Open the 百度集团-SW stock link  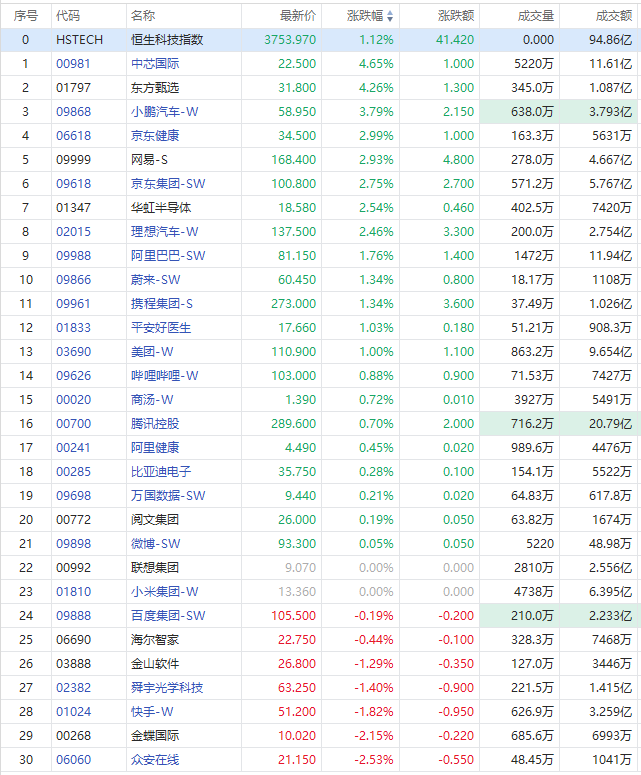tap(168, 616)
